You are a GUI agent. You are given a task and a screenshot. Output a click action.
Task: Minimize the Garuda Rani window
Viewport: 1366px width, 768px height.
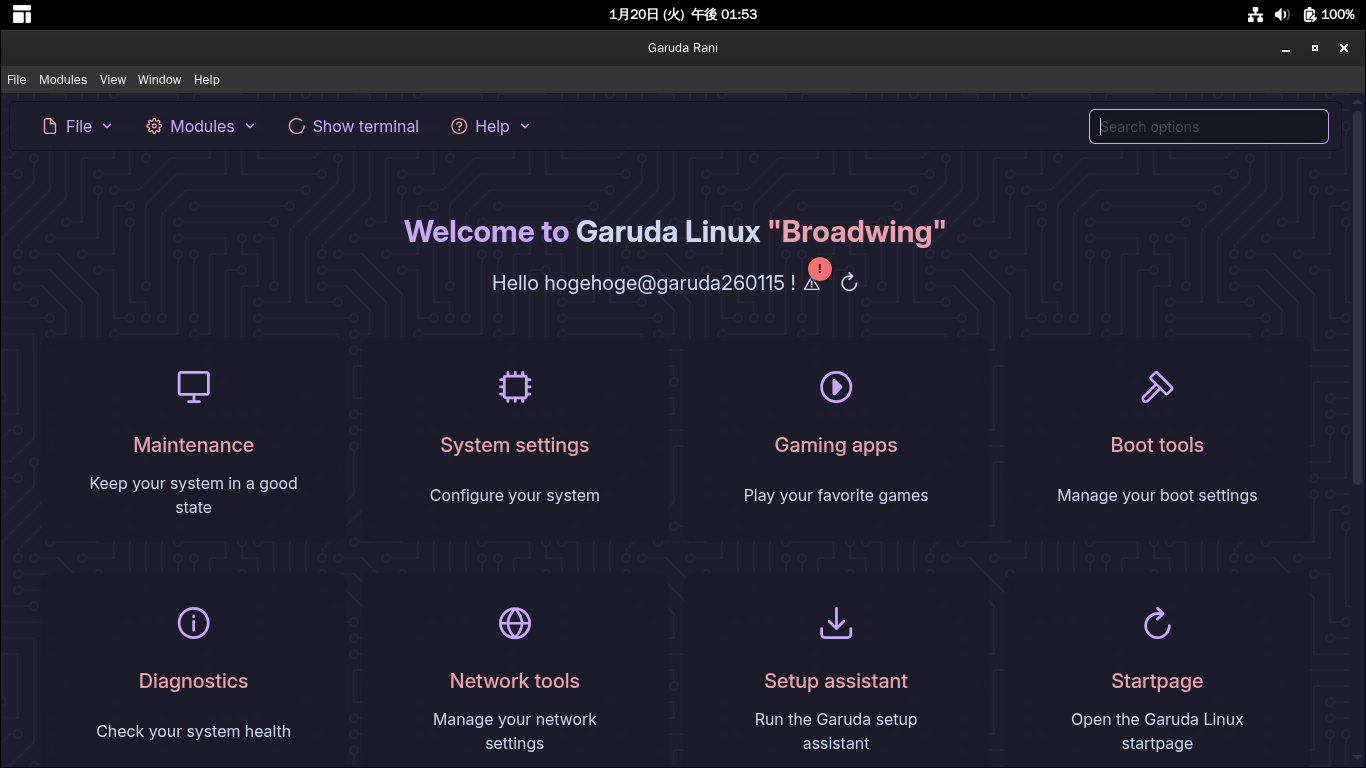(1286, 48)
